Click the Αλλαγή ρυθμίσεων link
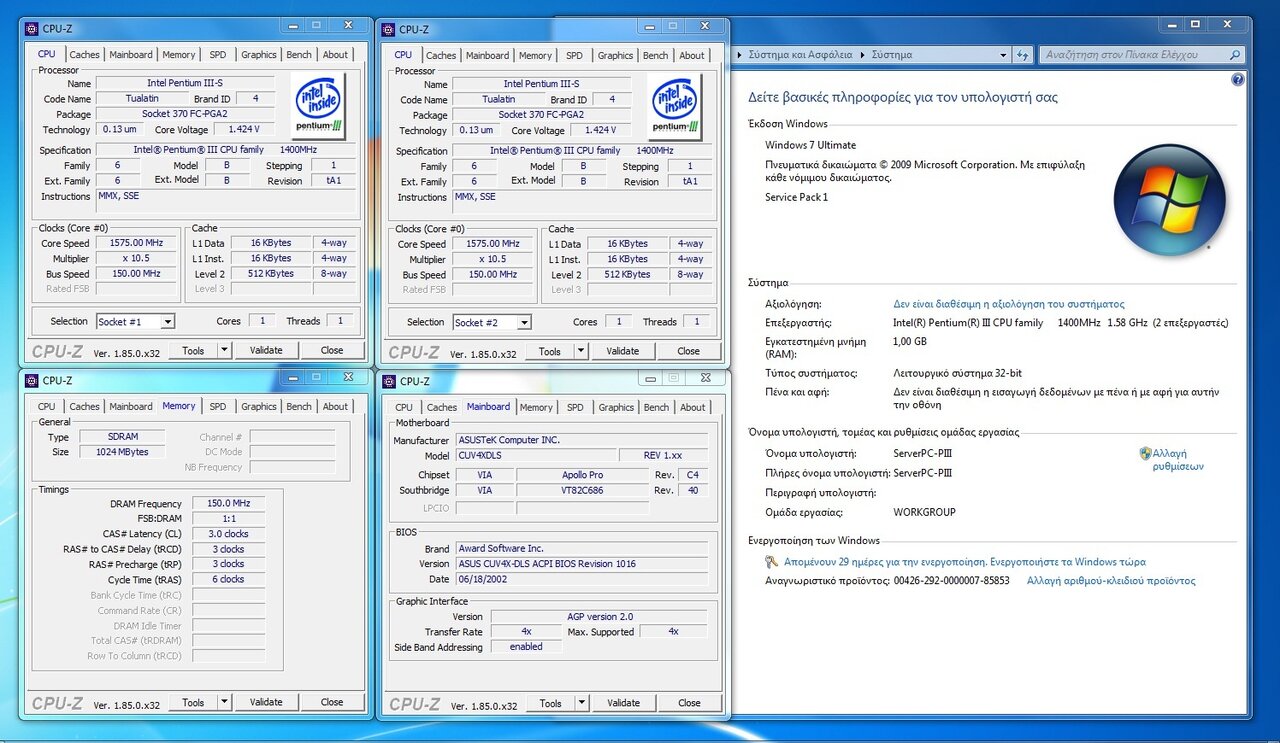The width and height of the screenshot is (1280, 743). pos(1178,460)
